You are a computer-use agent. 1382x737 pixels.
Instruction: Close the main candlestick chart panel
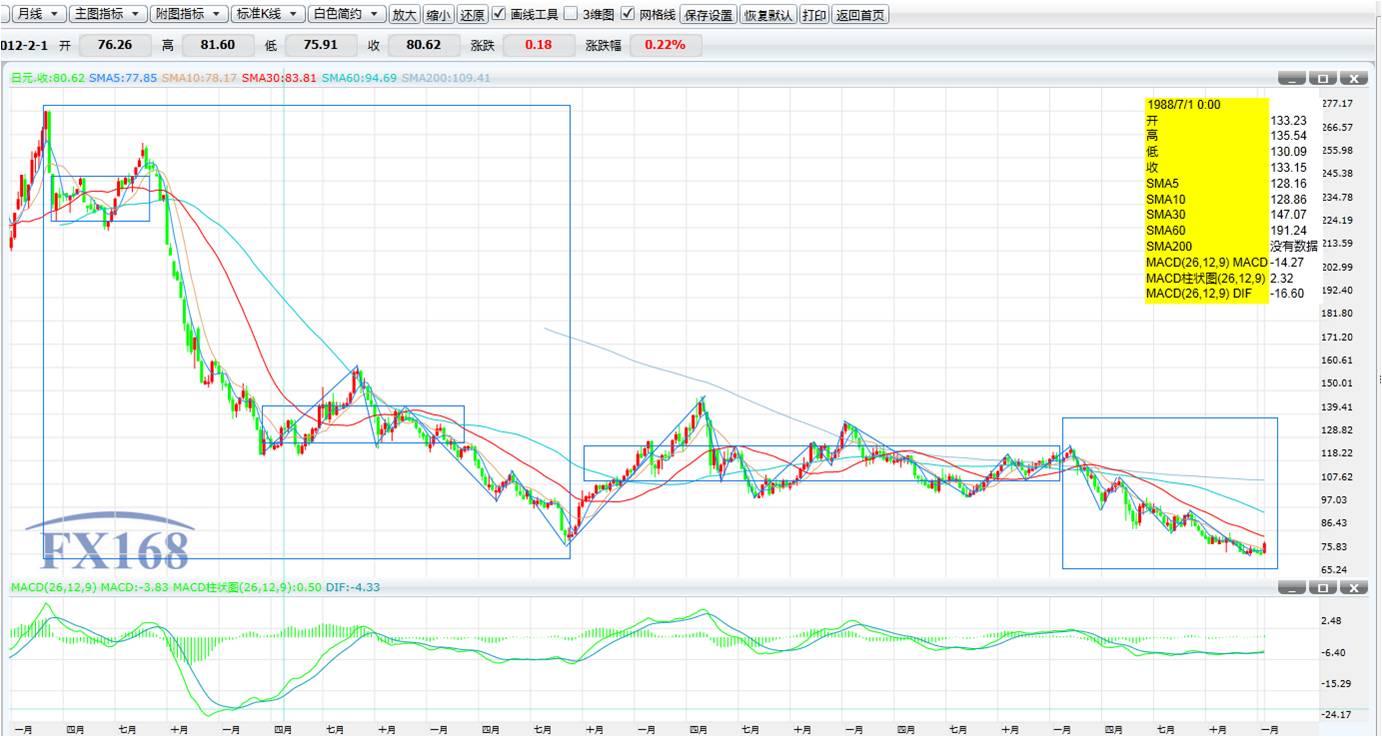click(x=1354, y=78)
